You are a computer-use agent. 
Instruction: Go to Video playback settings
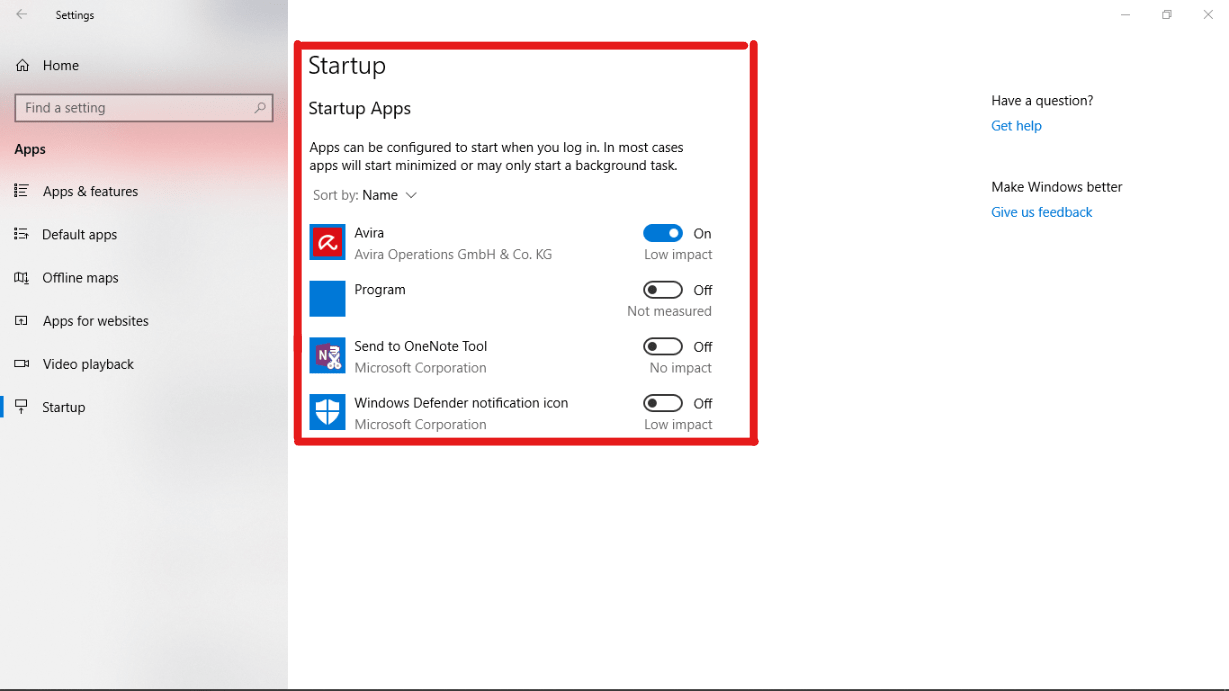[88, 364]
